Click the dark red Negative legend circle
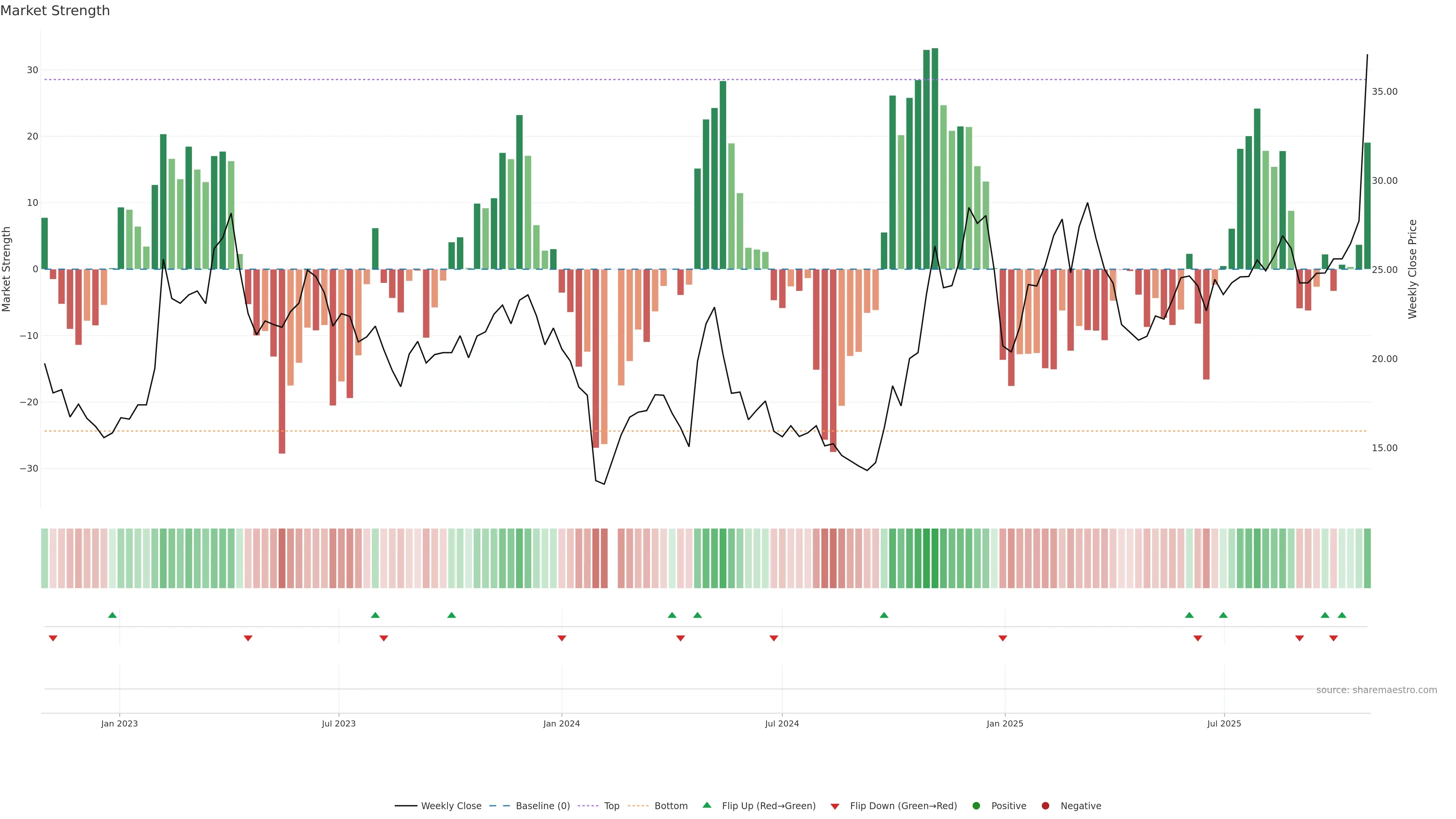1456x819 pixels. pos(1045,805)
